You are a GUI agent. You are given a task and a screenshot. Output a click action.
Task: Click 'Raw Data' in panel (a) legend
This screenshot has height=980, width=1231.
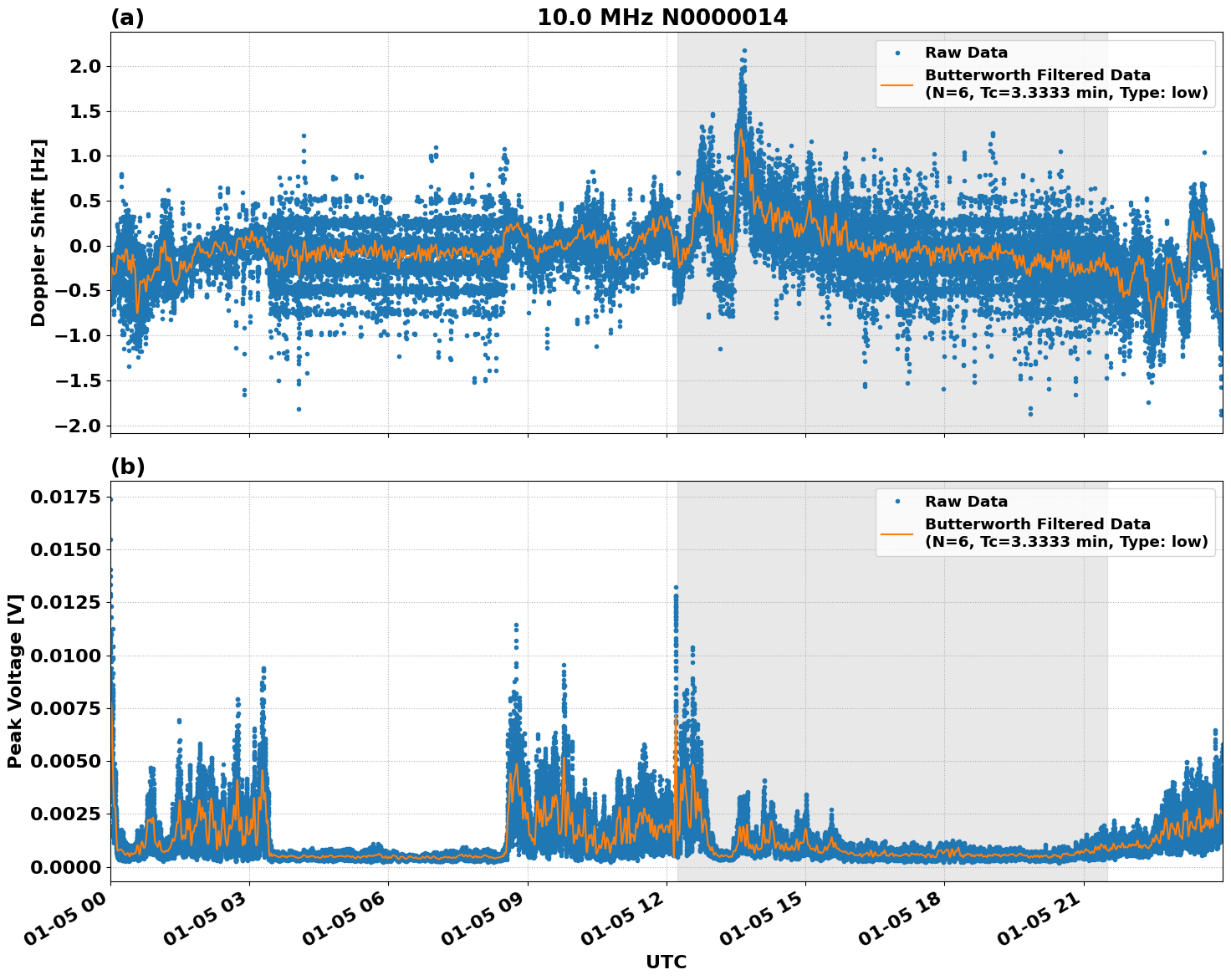pyautogui.click(x=966, y=53)
